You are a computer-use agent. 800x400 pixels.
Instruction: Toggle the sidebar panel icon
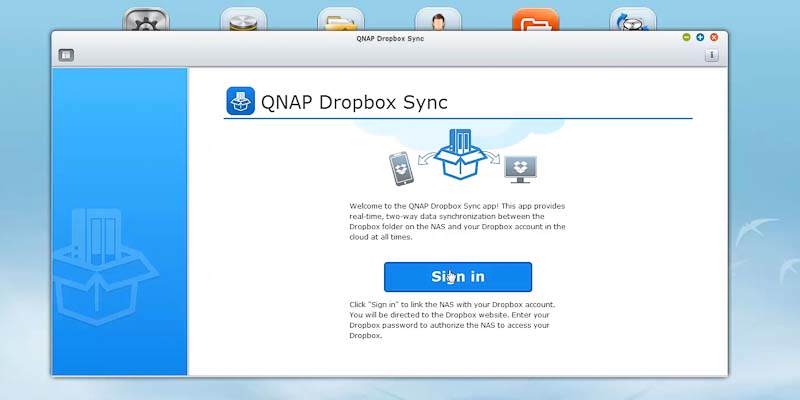click(x=66, y=55)
